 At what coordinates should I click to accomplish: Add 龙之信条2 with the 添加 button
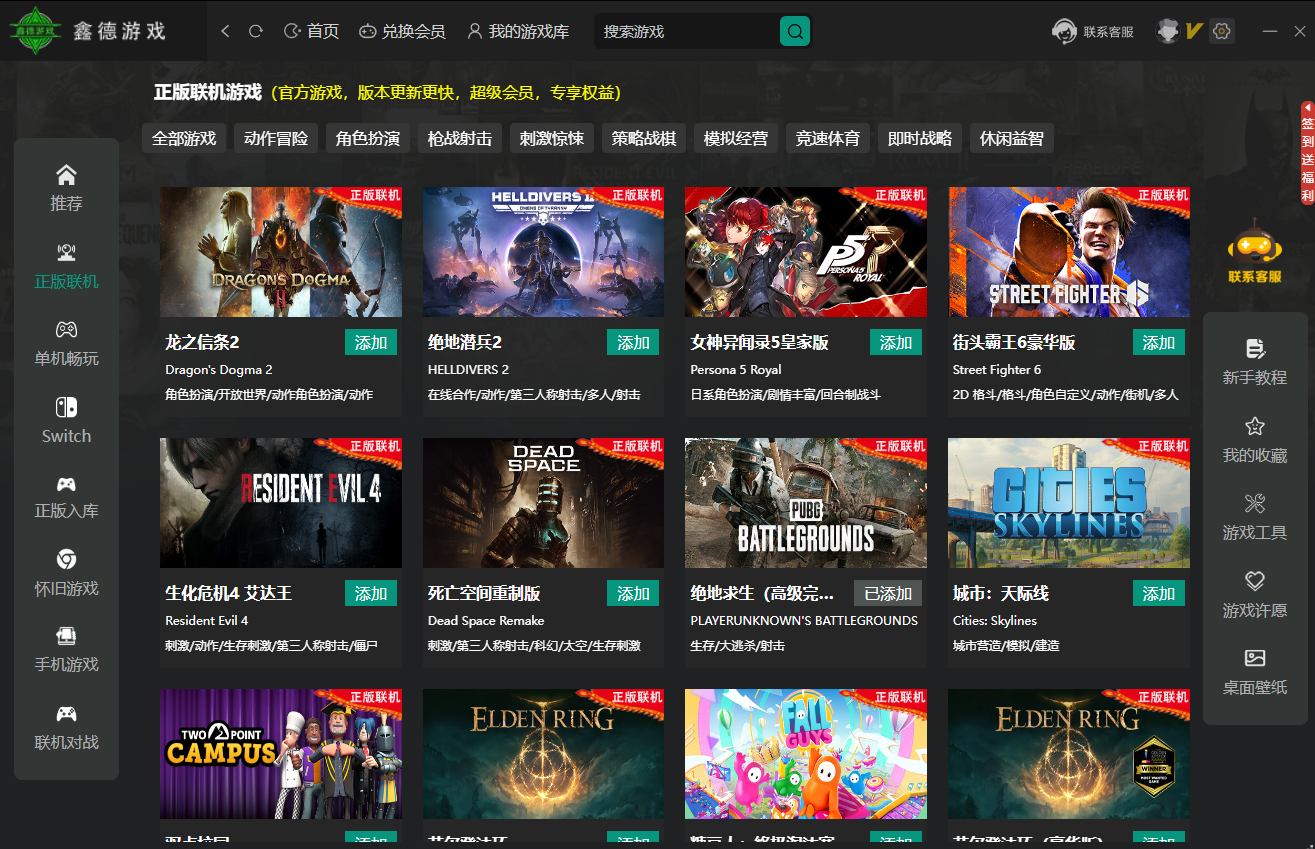pyautogui.click(x=371, y=343)
